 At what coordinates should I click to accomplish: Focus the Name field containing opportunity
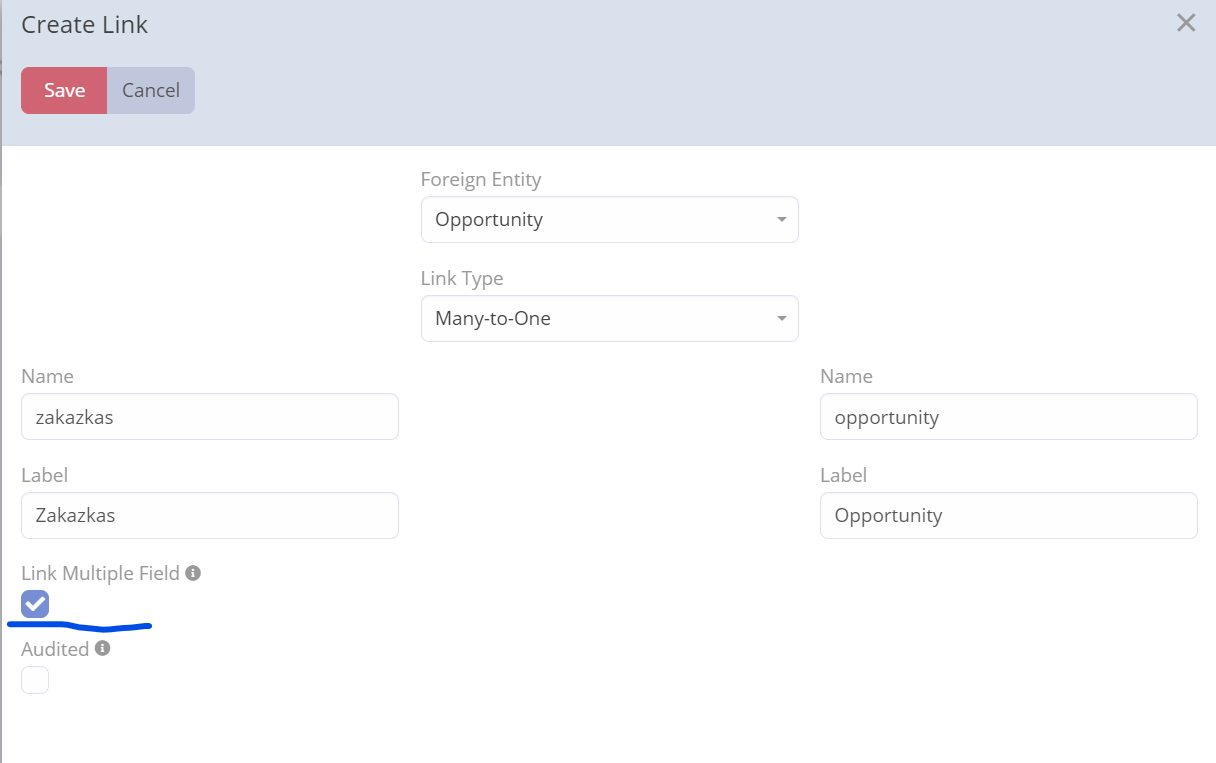coord(1008,417)
